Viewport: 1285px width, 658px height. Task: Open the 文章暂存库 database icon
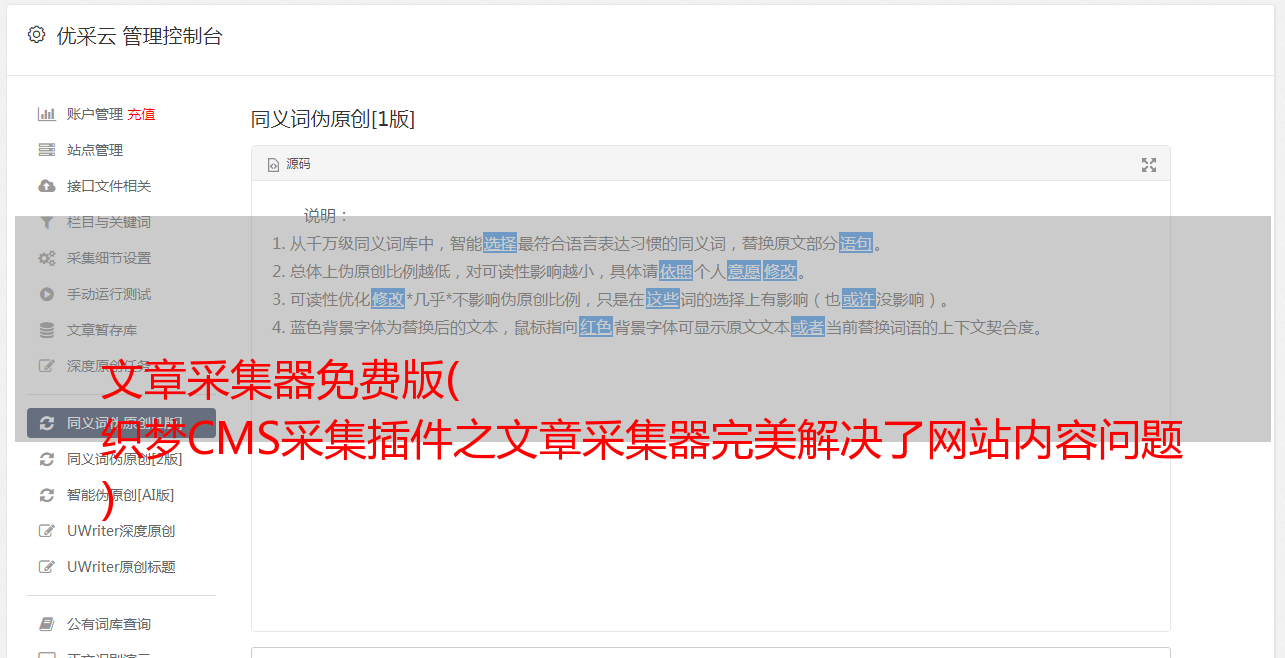(x=46, y=330)
